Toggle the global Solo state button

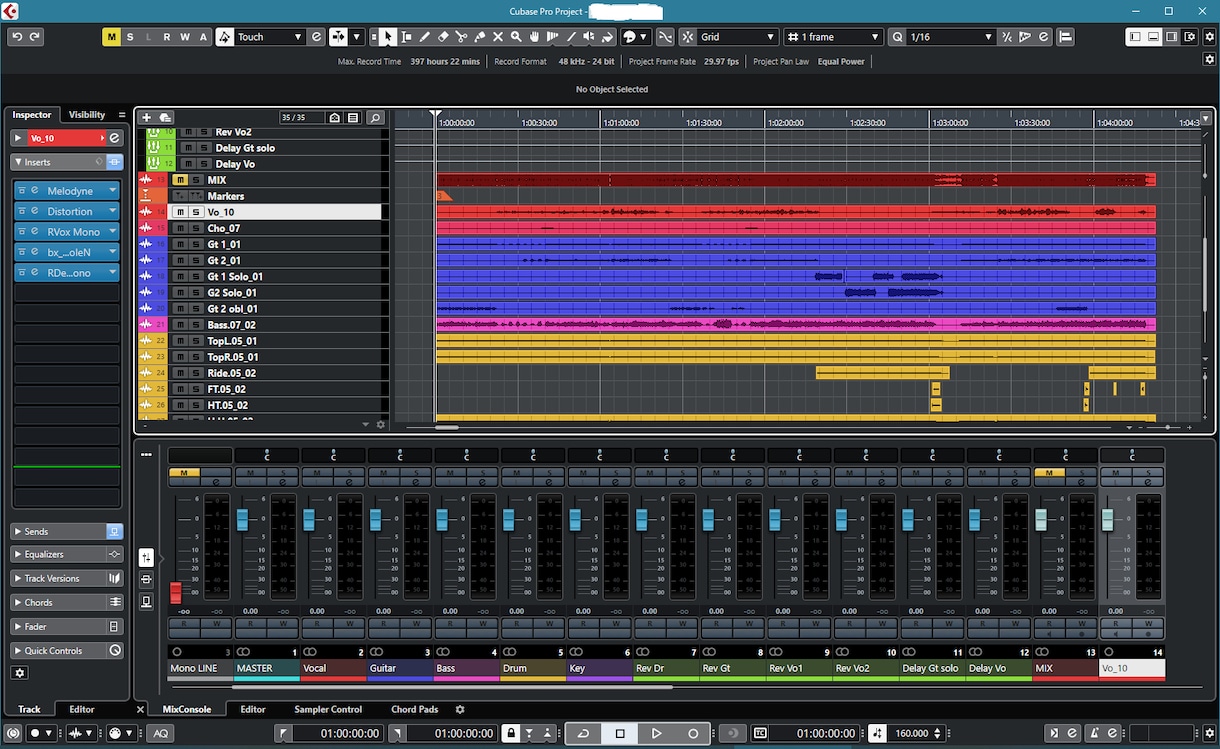pos(130,37)
